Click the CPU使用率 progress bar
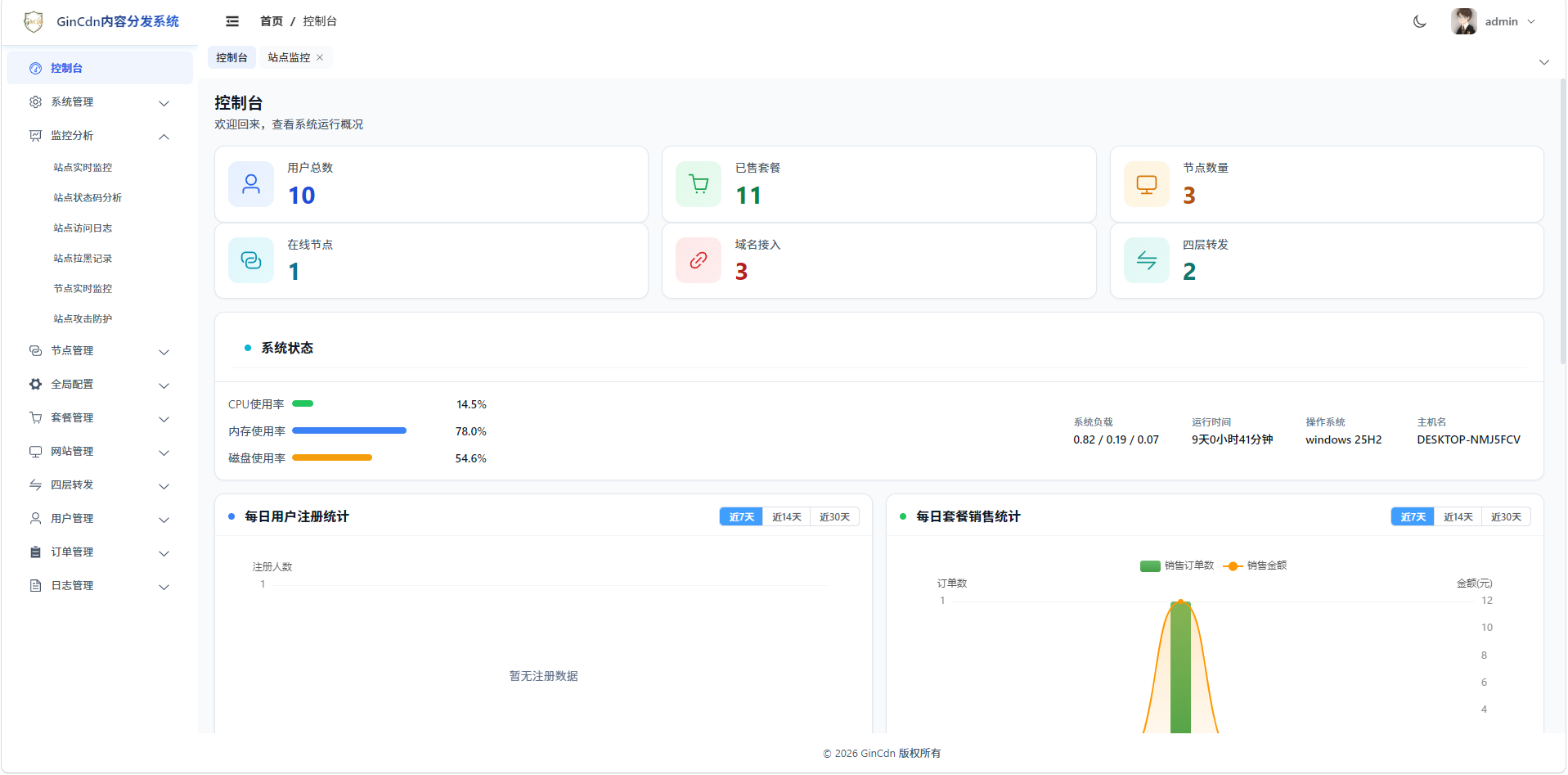This screenshot has width=1568, height=775. tap(303, 403)
